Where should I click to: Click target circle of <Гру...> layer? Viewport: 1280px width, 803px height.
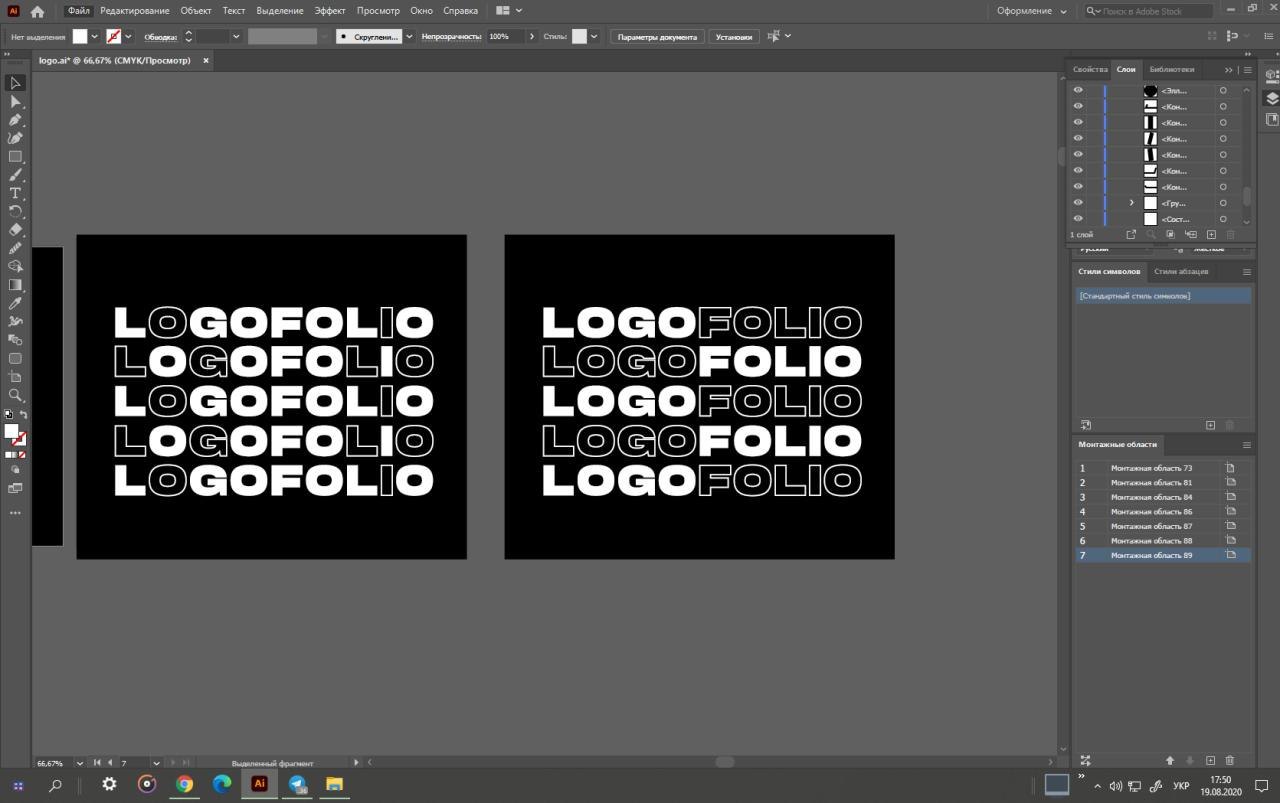(x=1222, y=203)
